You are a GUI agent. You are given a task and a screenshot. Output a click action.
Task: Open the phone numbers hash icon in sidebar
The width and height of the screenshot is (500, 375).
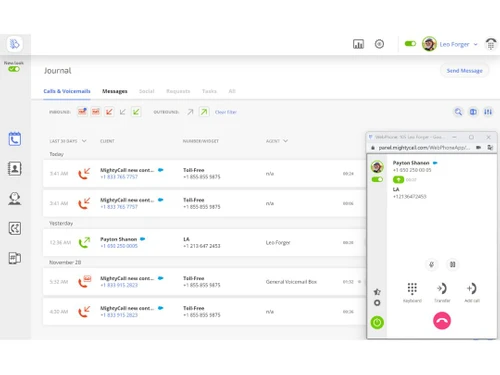(x=15, y=258)
